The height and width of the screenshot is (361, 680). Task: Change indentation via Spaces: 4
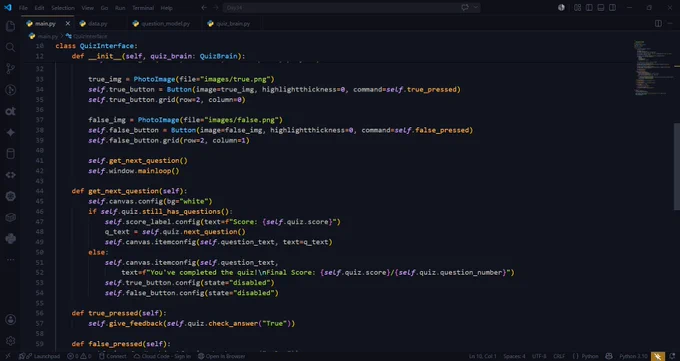(514, 356)
